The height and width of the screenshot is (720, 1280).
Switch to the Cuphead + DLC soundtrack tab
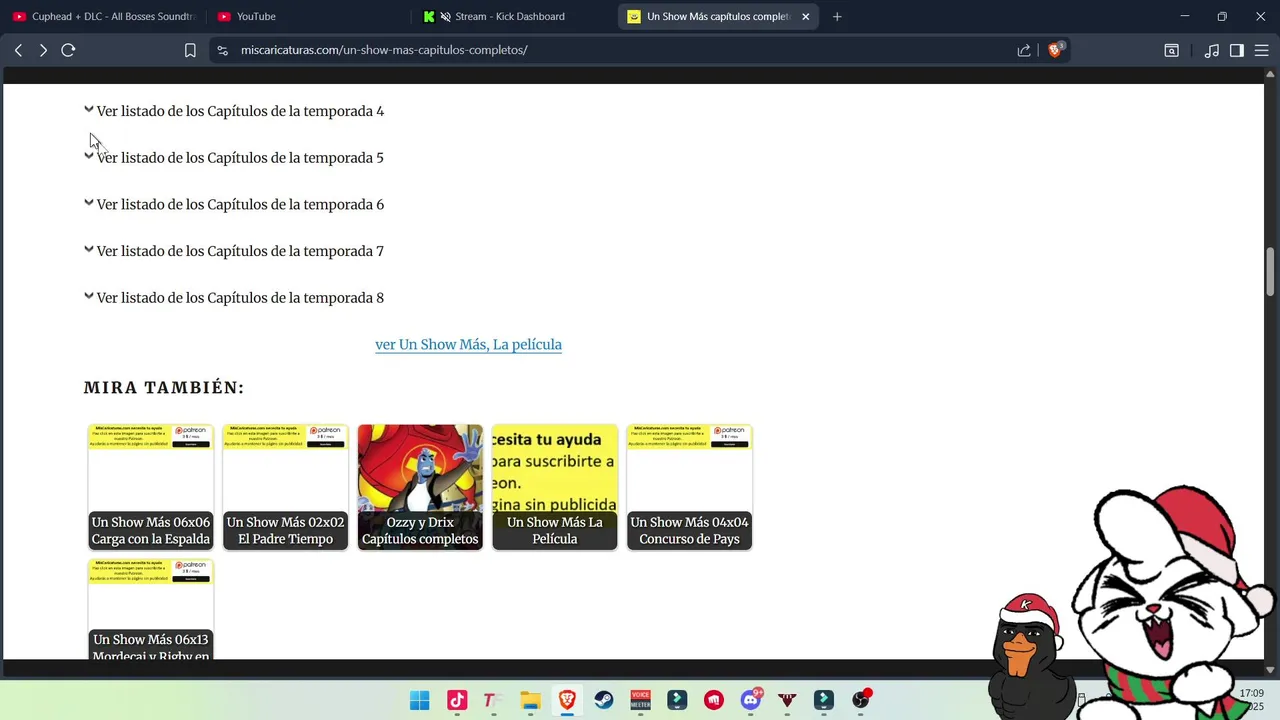pos(103,16)
